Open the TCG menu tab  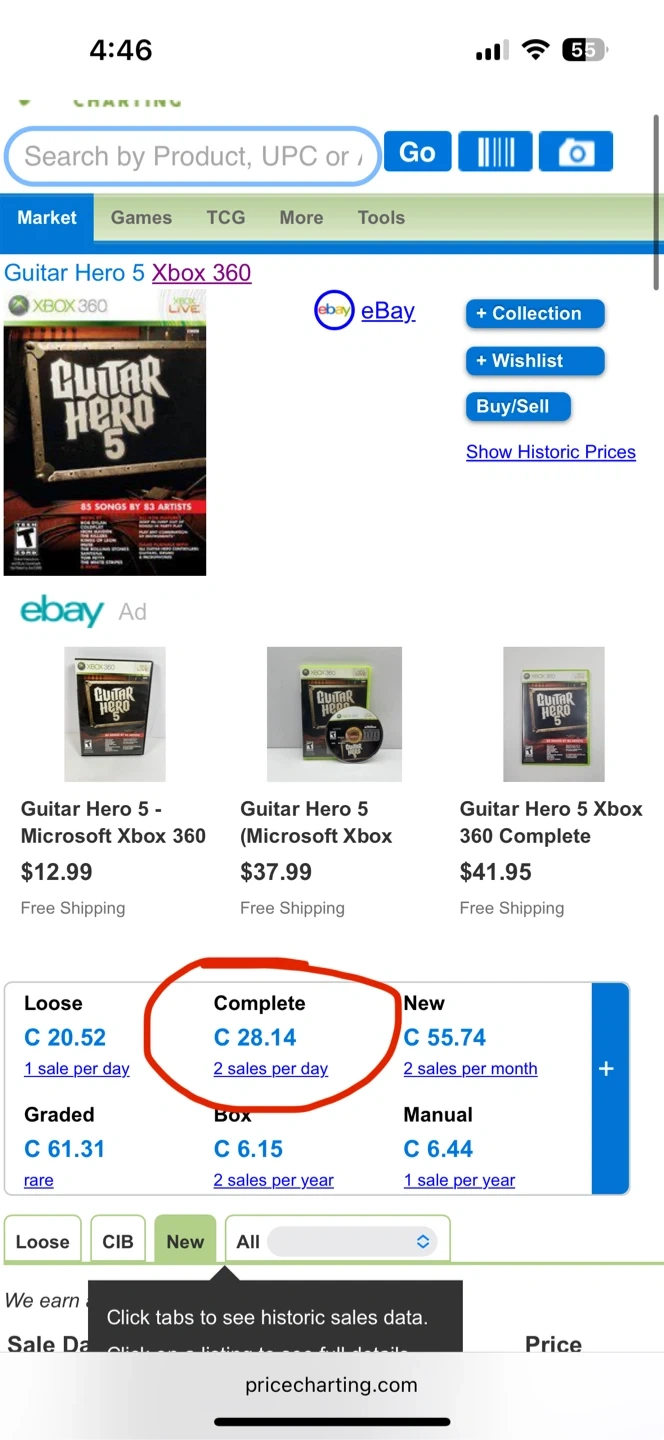(226, 217)
